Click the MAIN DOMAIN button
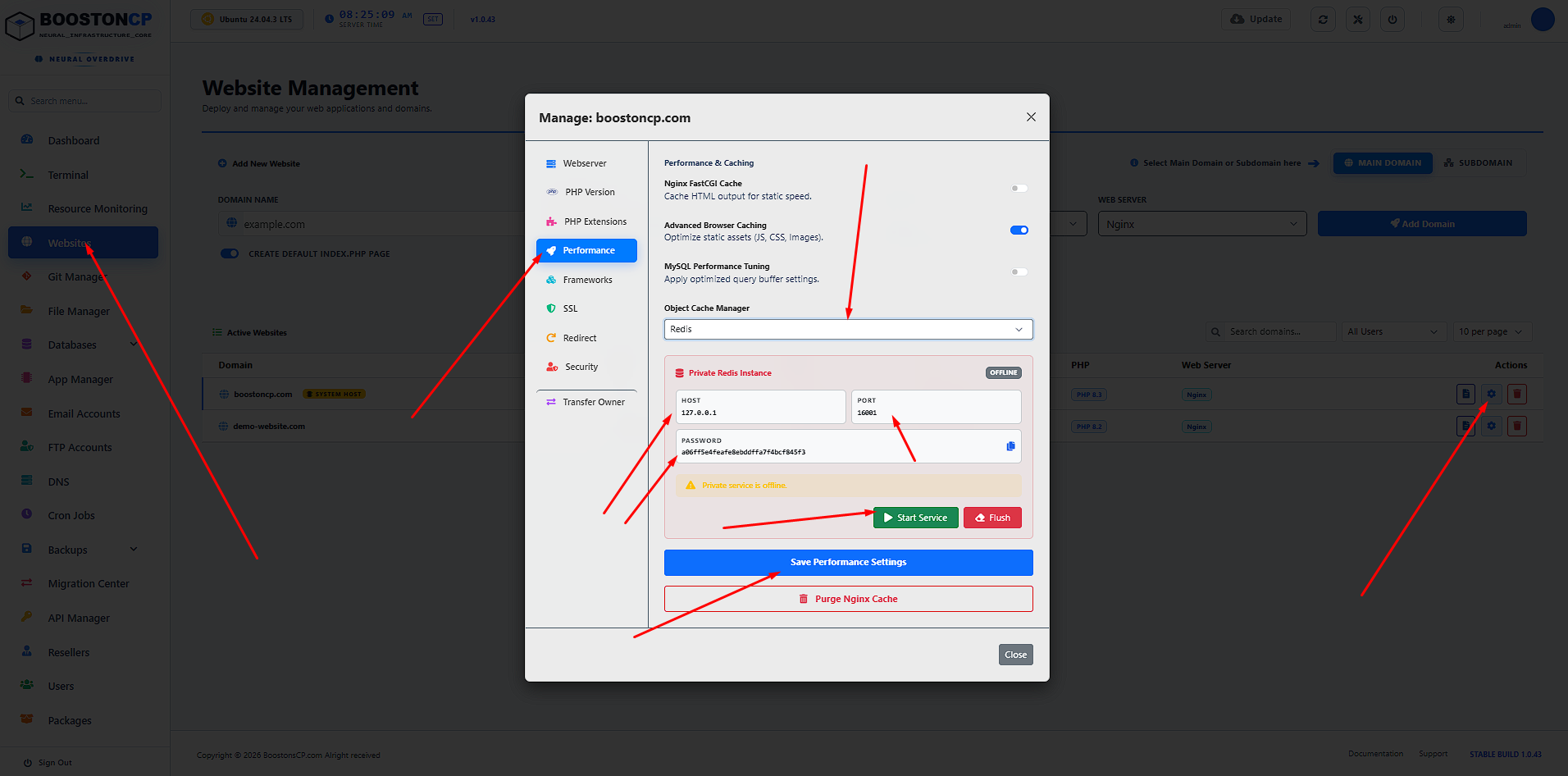This screenshot has height=776, width=1568. click(x=1382, y=163)
